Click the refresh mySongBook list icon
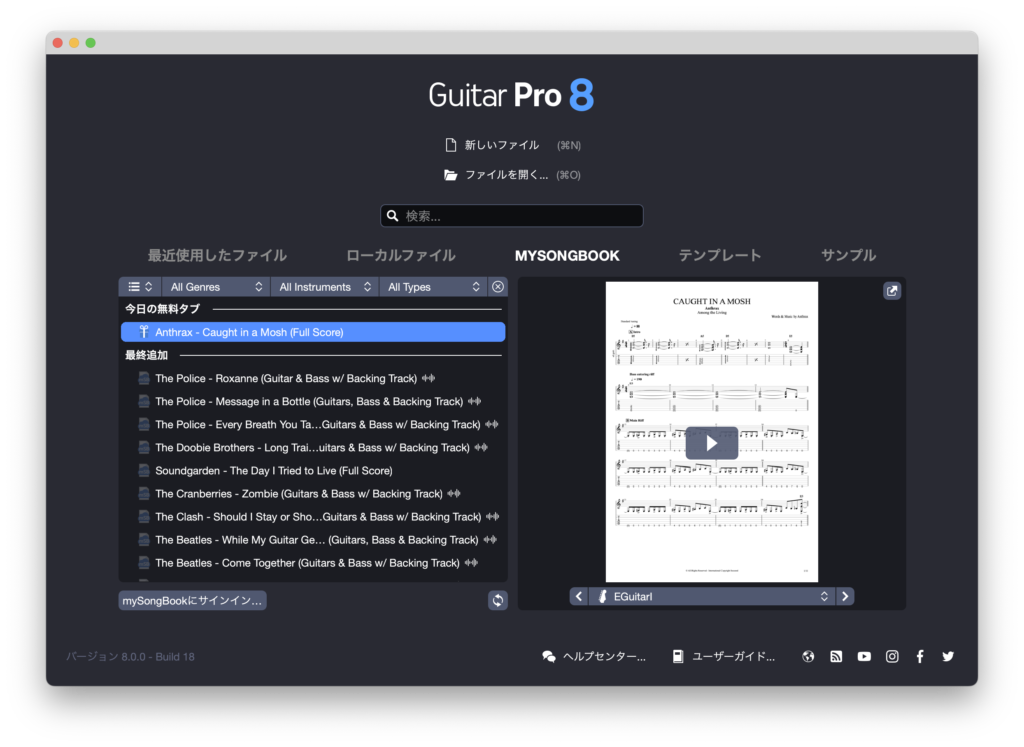Image resolution: width=1024 pixels, height=747 pixels. point(498,600)
